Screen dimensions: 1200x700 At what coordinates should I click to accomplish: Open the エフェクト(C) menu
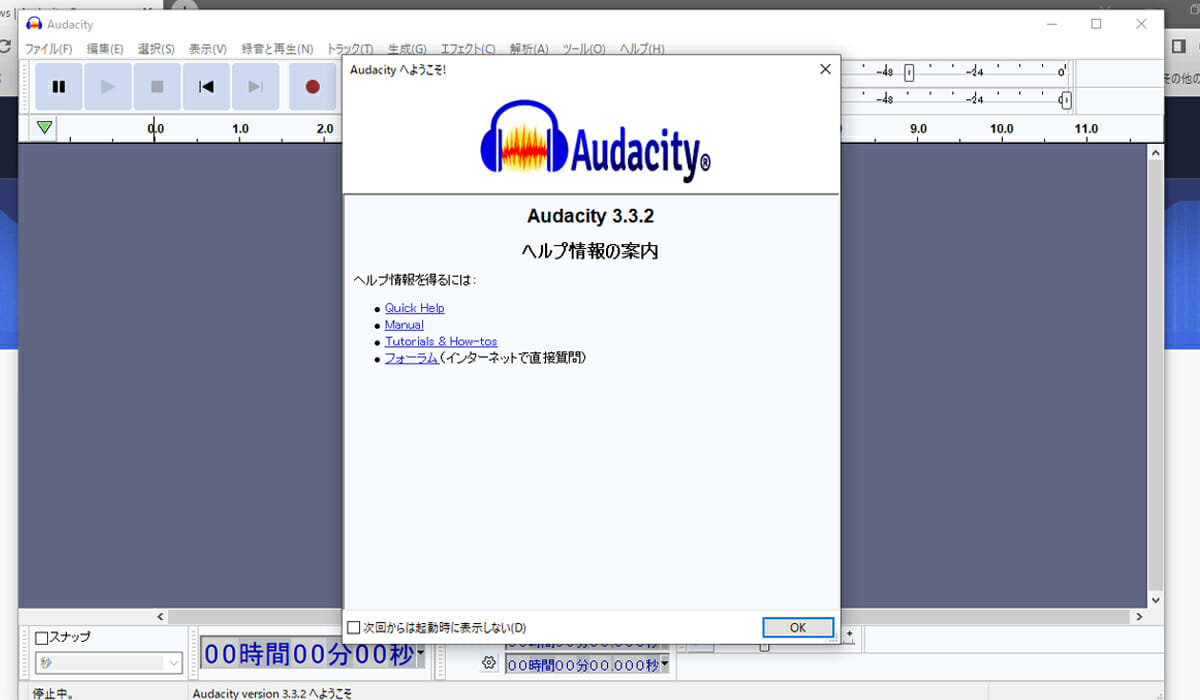(x=468, y=49)
